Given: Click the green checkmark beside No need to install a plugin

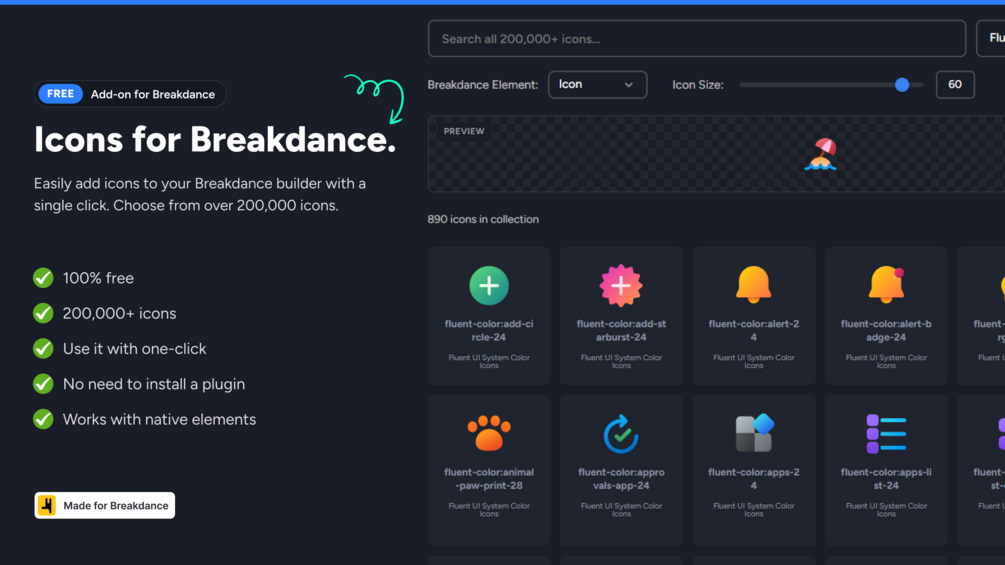Looking at the screenshot, I should pyautogui.click(x=43, y=383).
